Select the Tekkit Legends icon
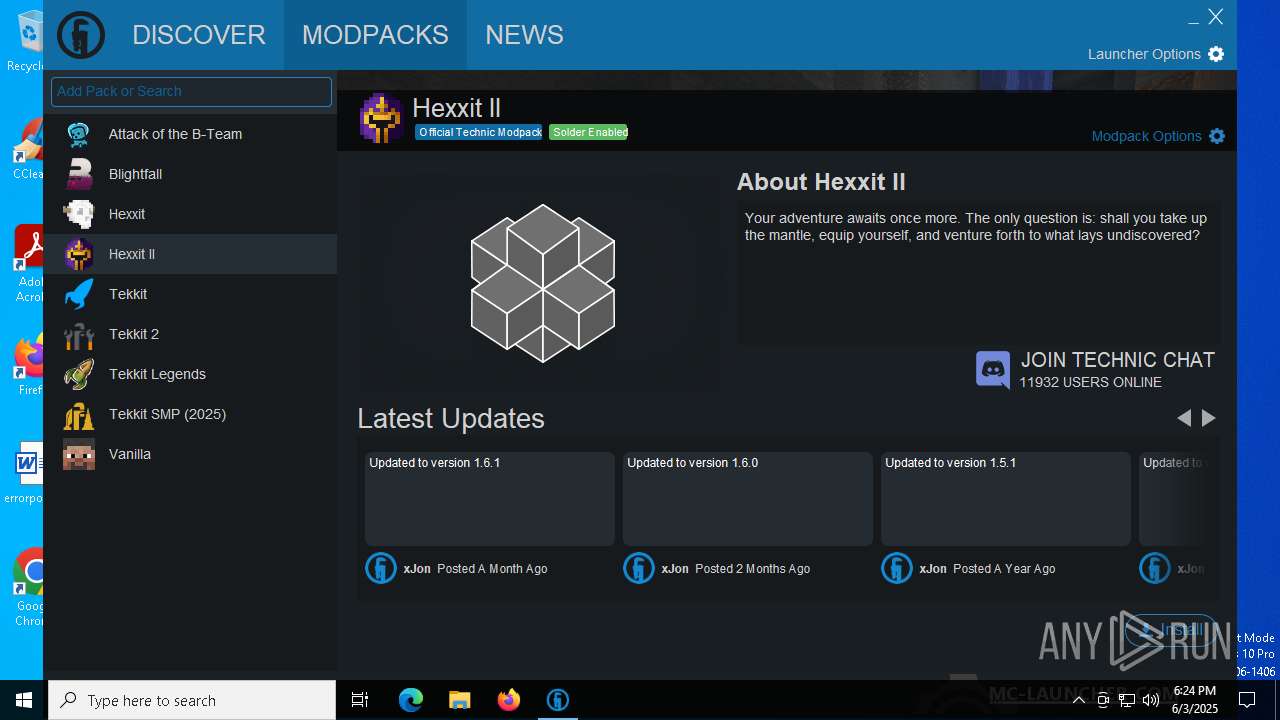The height and width of the screenshot is (720, 1280). point(79,374)
